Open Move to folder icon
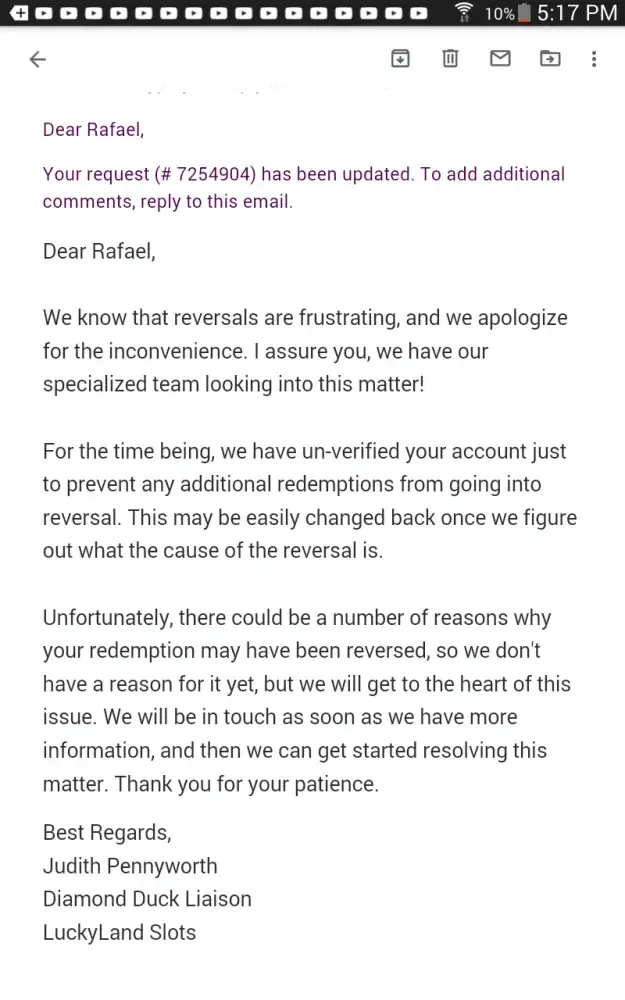 pyautogui.click(x=550, y=60)
